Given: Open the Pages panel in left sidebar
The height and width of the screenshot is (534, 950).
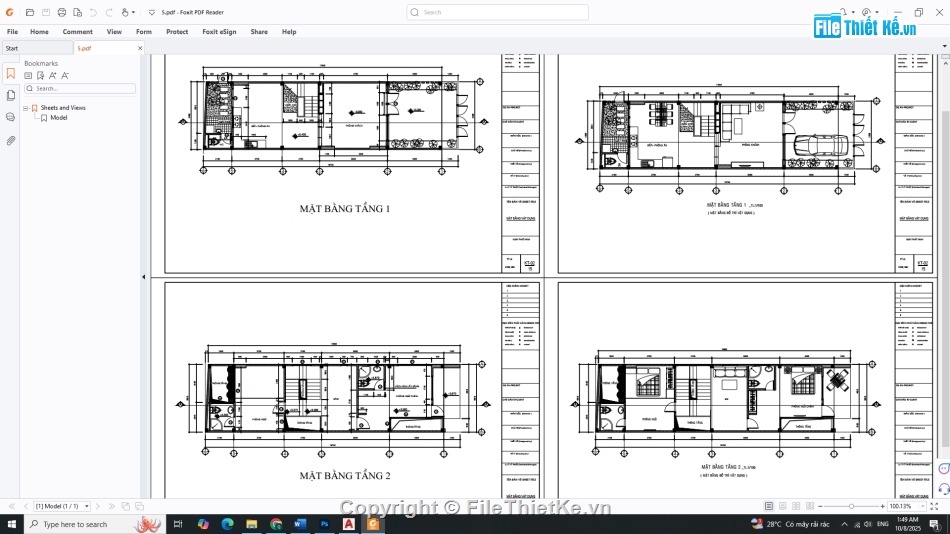Looking at the screenshot, I should point(11,95).
